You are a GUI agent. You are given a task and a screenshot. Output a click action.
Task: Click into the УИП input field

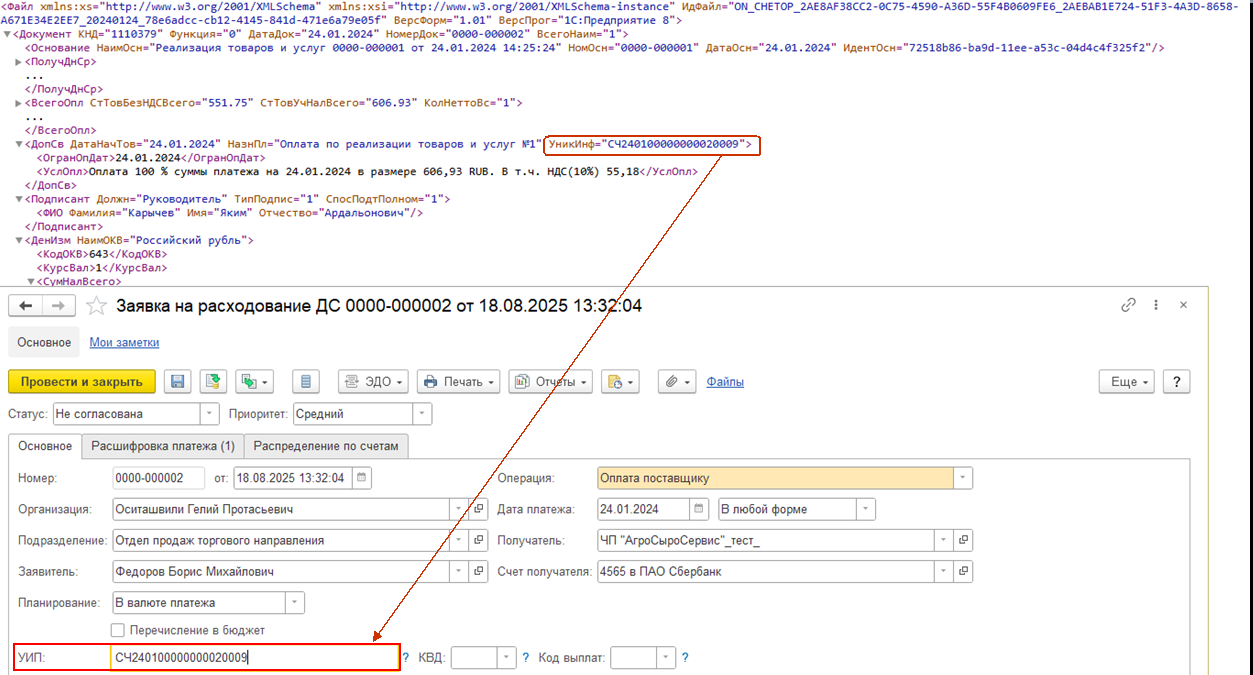pyautogui.click(x=255, y=657)
